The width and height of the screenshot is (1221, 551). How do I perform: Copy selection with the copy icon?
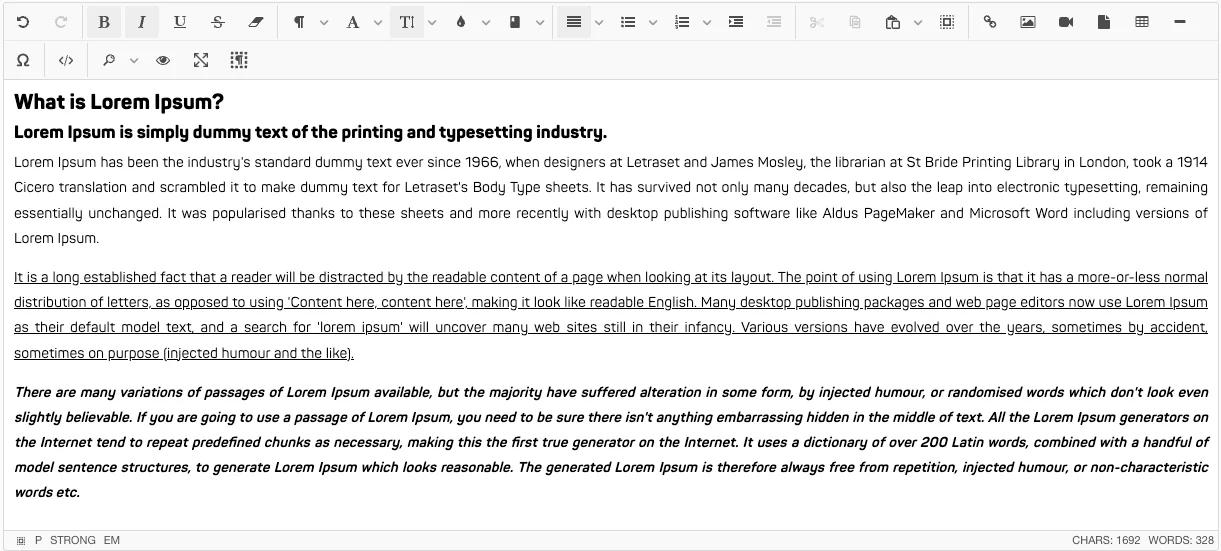(855, 22)
